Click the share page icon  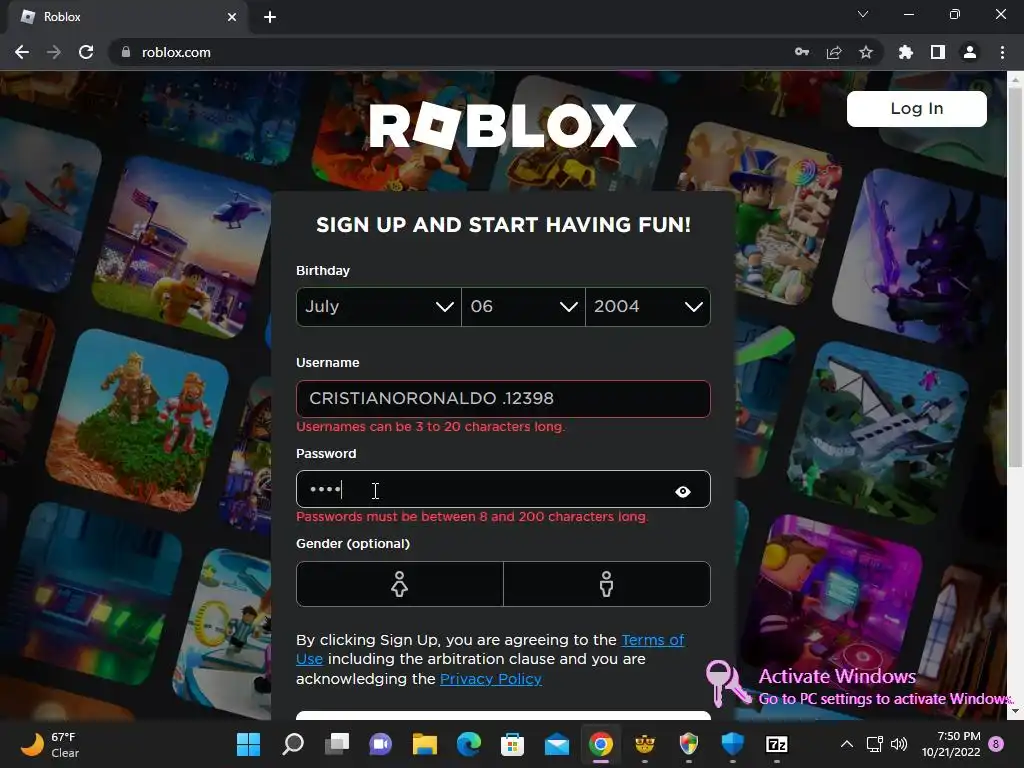834,52
